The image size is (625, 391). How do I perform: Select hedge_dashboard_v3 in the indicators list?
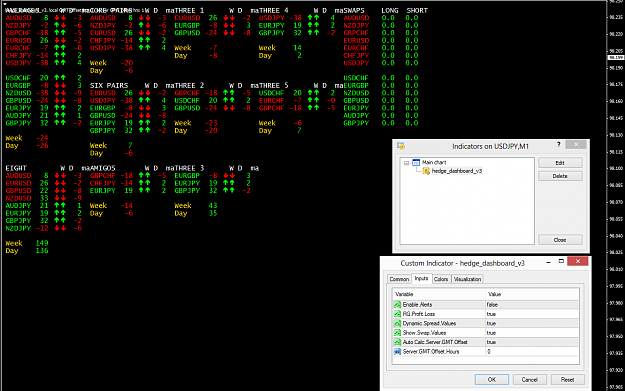pyautogui.click(x=457, y=171)
